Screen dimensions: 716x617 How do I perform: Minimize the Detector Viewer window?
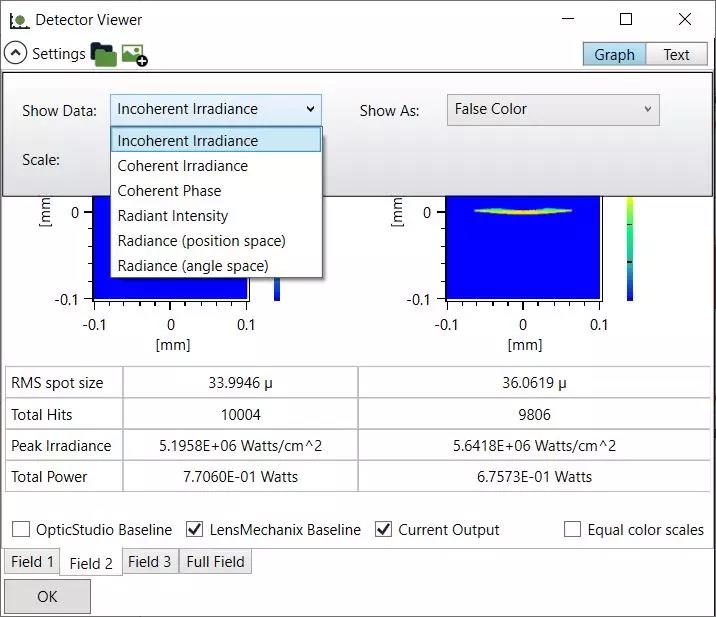(x=568, y=19)
